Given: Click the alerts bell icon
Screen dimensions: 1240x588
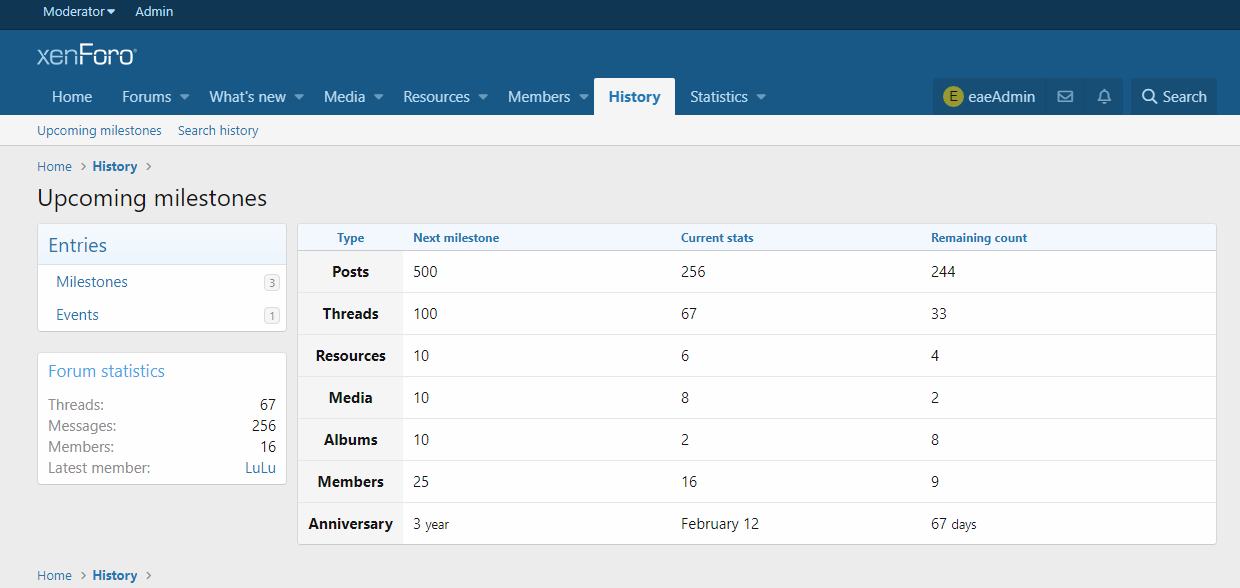Looking at the screenshot, I should 1104,97.
